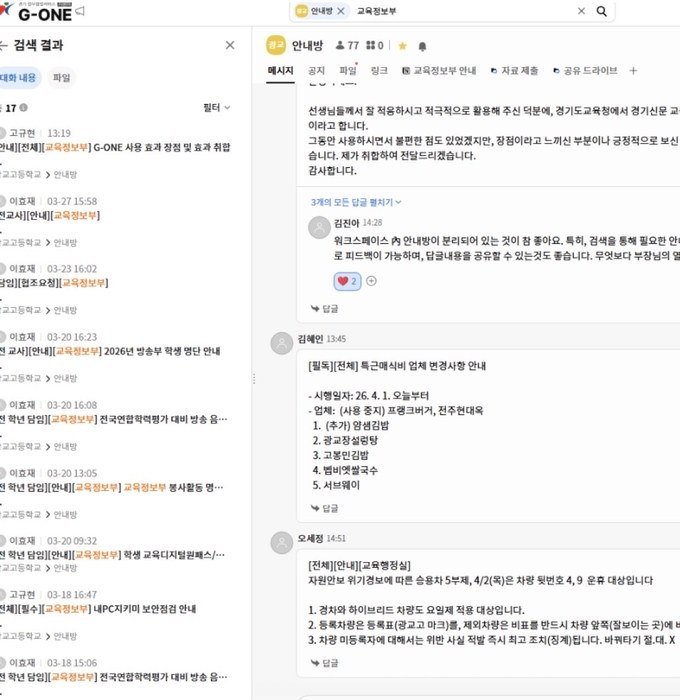
Task: Go back using the search results arrow
Action: click(x=4, y=45)
